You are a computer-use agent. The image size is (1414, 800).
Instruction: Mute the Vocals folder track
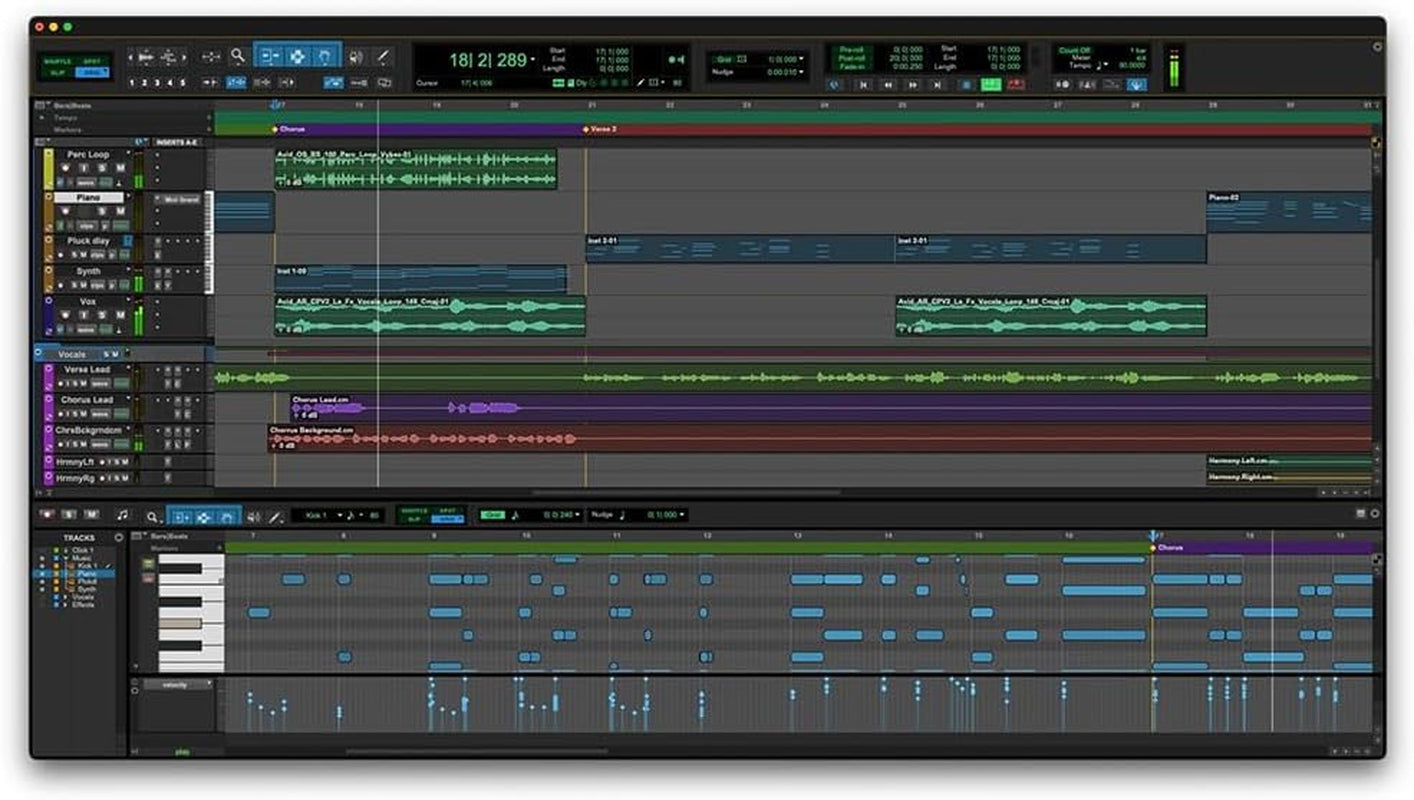coord(116,354)
